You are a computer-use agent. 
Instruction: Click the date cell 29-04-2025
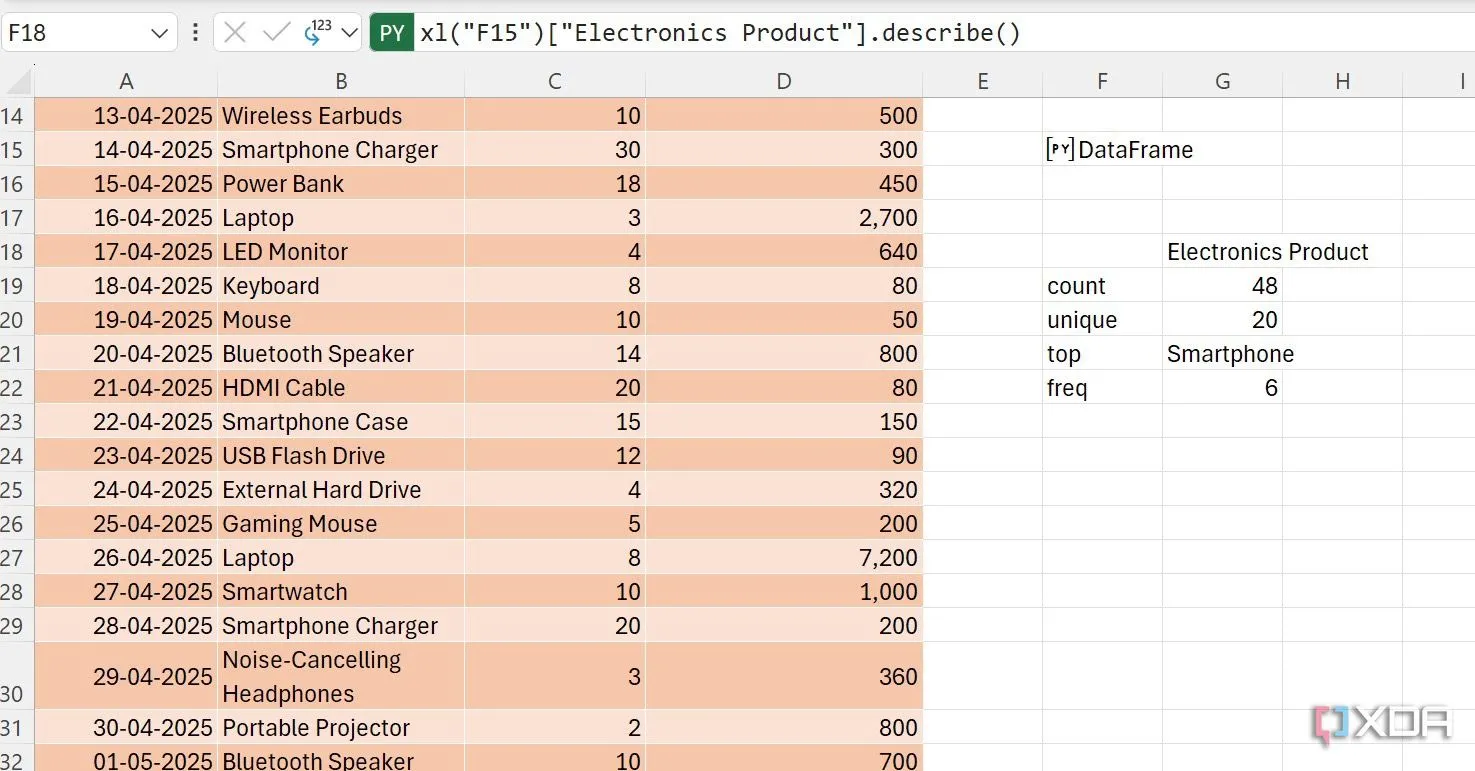tap(126, 677)
